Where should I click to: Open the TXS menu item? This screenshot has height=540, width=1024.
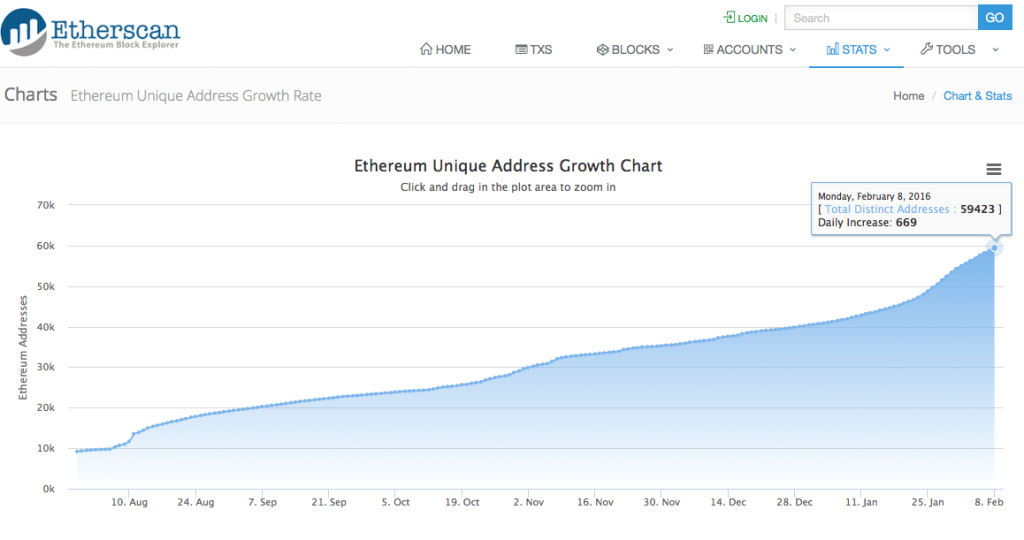tap(534, 50)
